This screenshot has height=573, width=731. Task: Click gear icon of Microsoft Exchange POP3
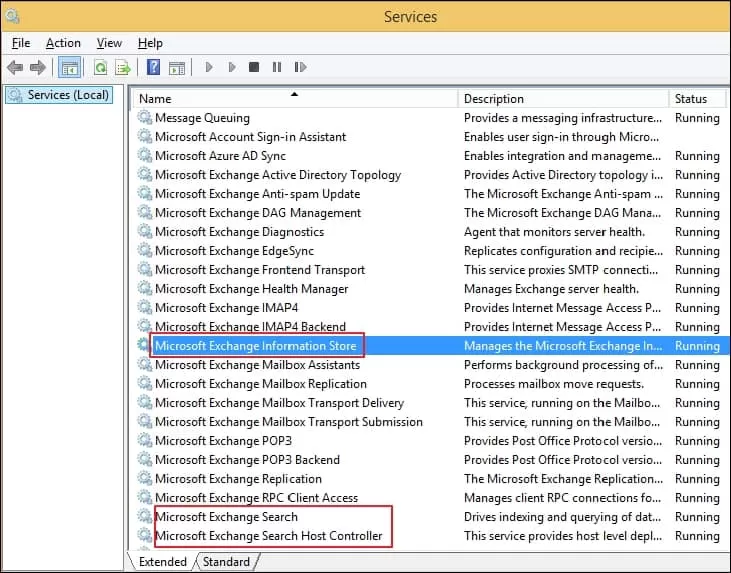pos(145,440)
